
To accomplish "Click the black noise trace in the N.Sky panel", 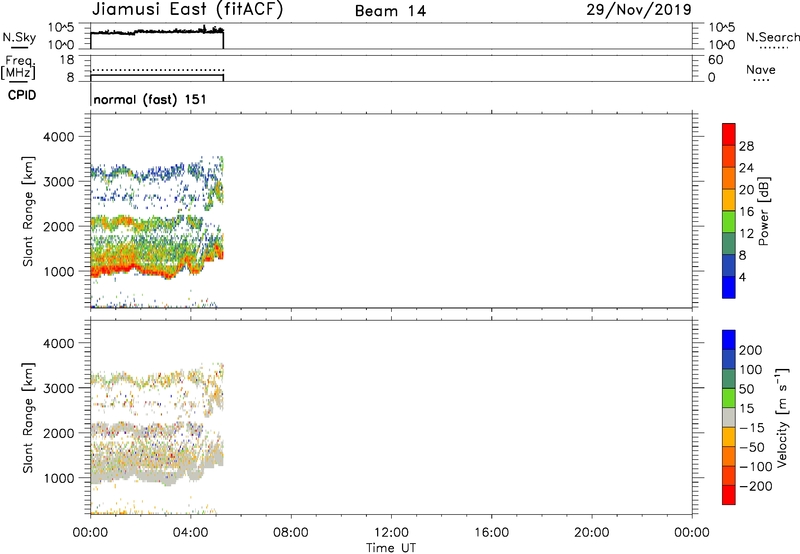I will [157, 32].
